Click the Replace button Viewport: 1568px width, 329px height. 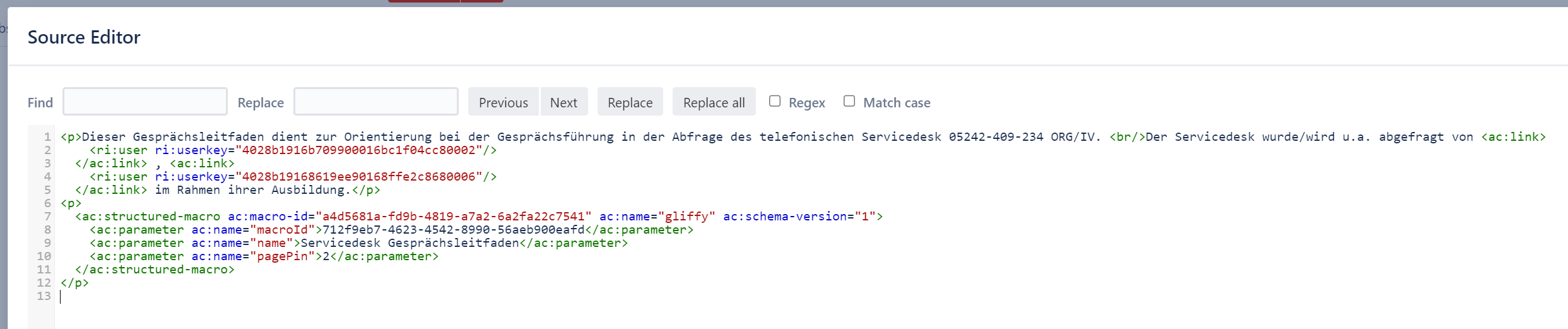coord(630,102)
